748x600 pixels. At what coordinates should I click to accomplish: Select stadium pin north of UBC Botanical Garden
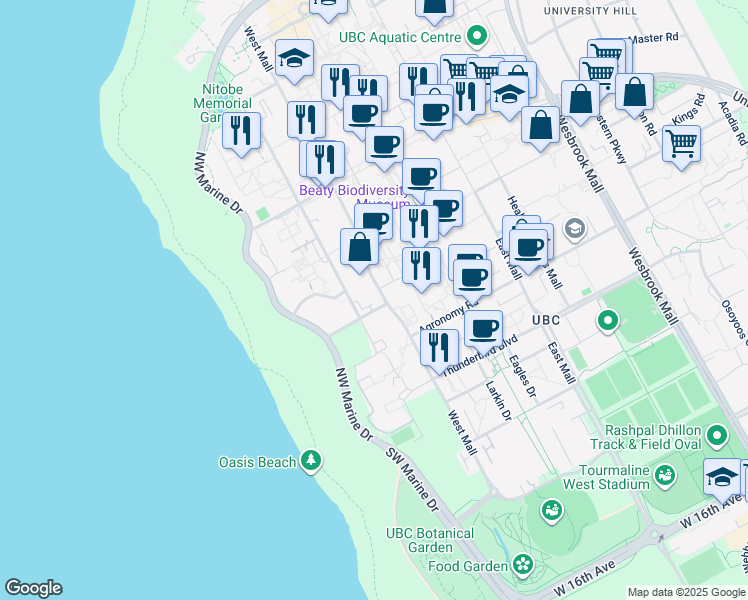click(x=552, y=511)
